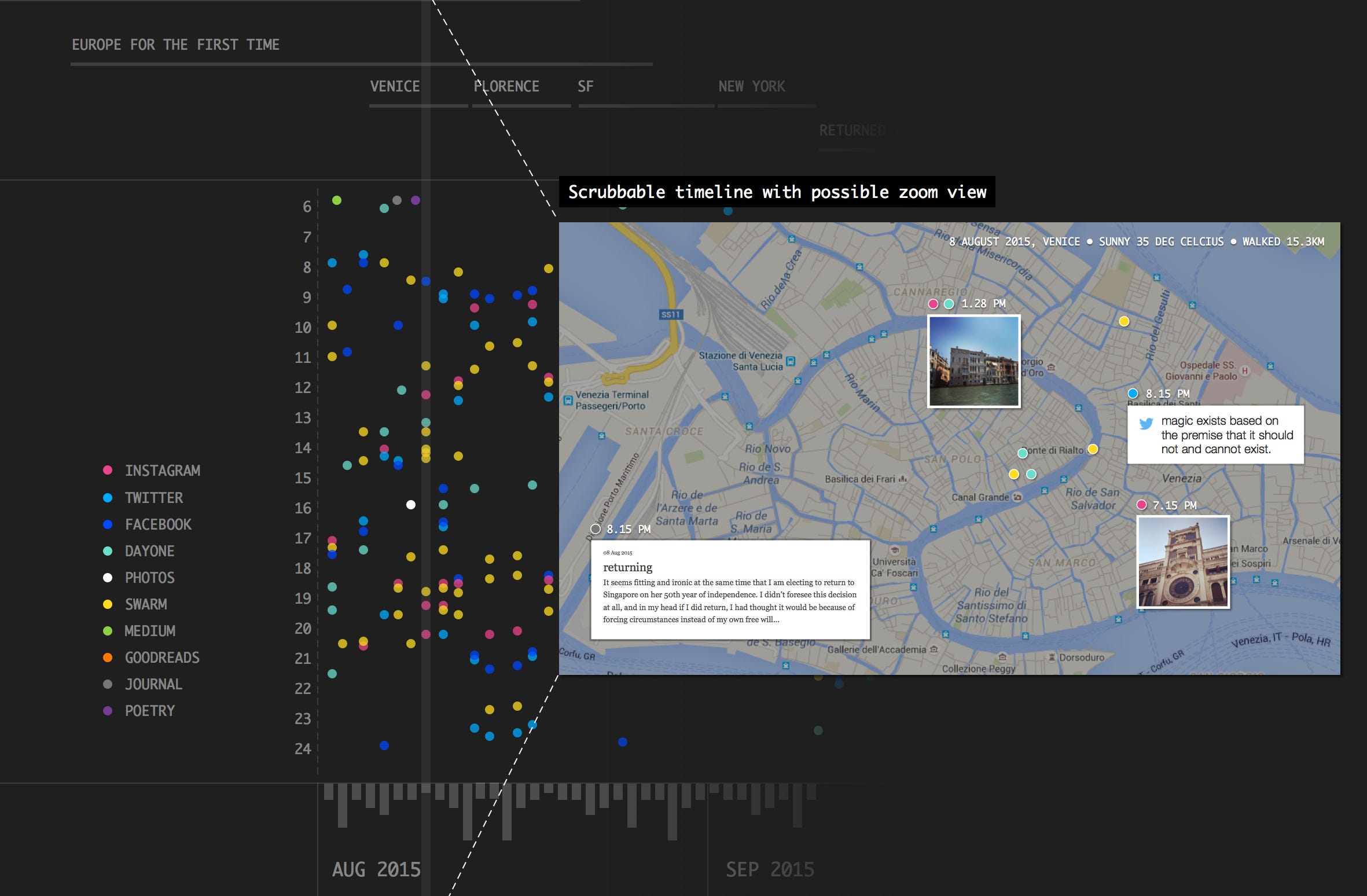Click the SS11 road shield on map
Image resolution: width=1367 pixels, height=896 pixels.
tap(671, 314)
